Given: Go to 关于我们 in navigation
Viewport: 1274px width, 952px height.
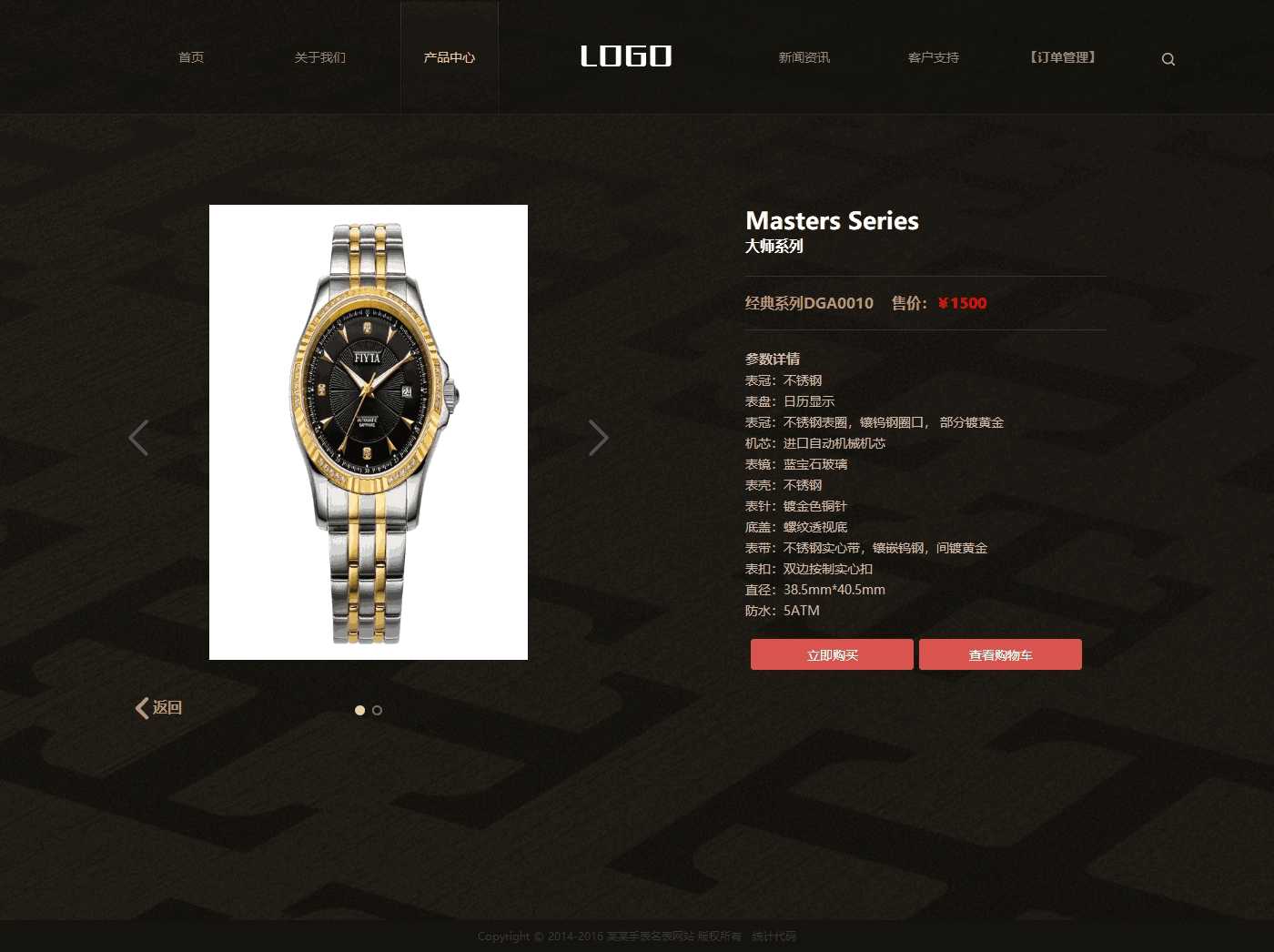Looking at the screenshot, I should point(320,57).
